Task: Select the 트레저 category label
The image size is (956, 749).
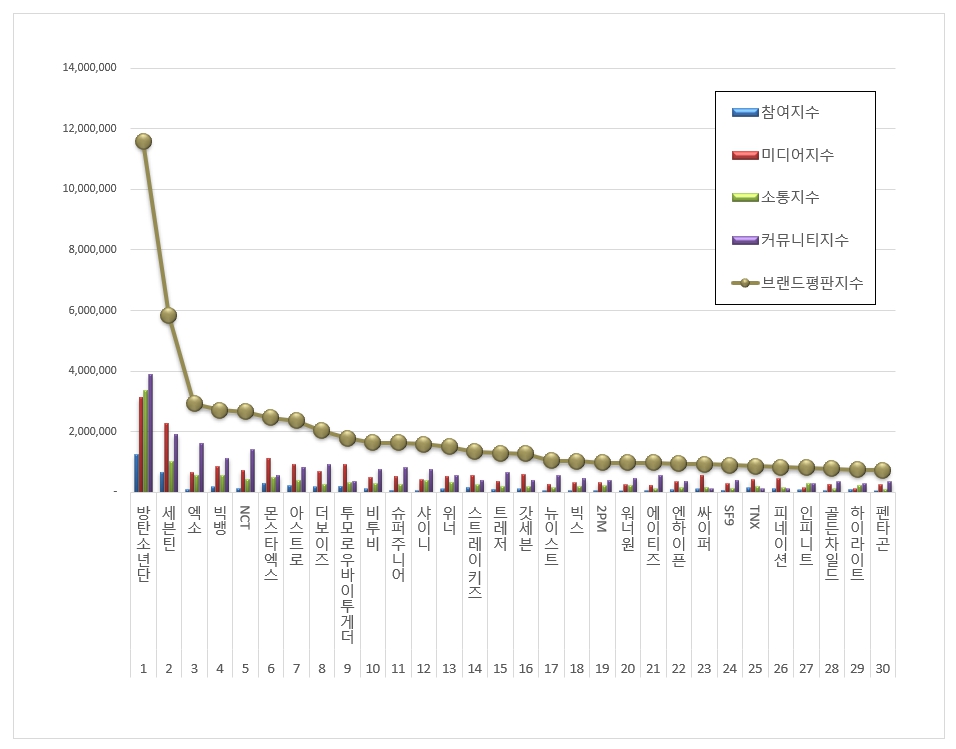Action: coord(500,528)
